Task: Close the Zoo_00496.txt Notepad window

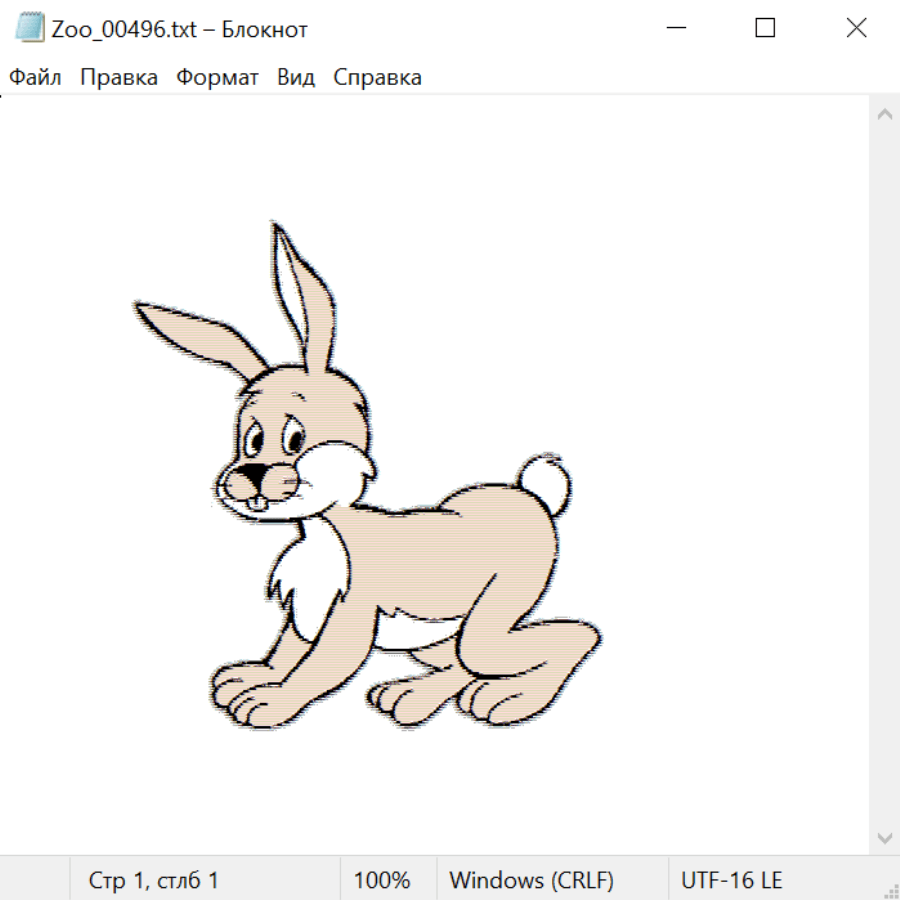Action: point(856,28)
